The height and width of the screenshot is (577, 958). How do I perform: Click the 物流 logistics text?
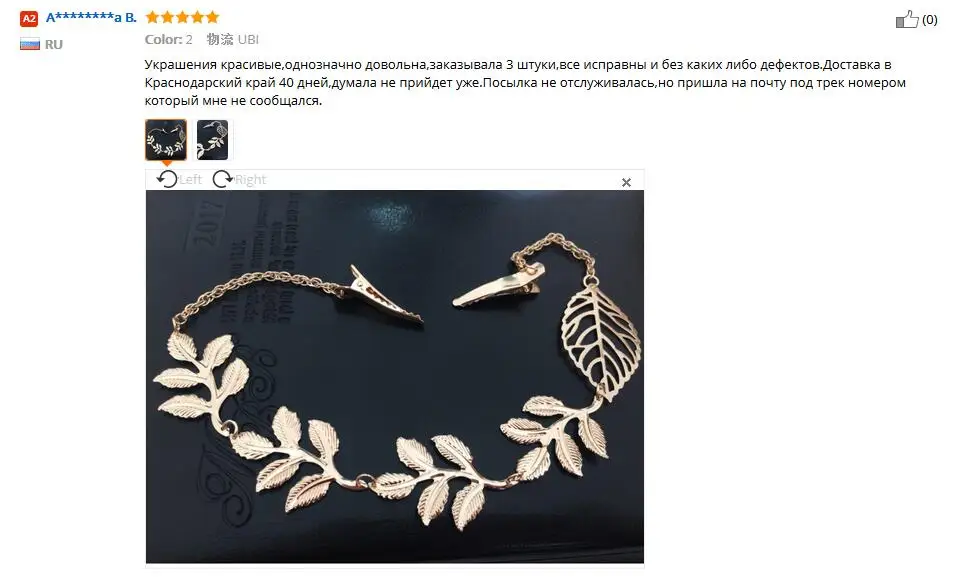[x=220, y=40]
